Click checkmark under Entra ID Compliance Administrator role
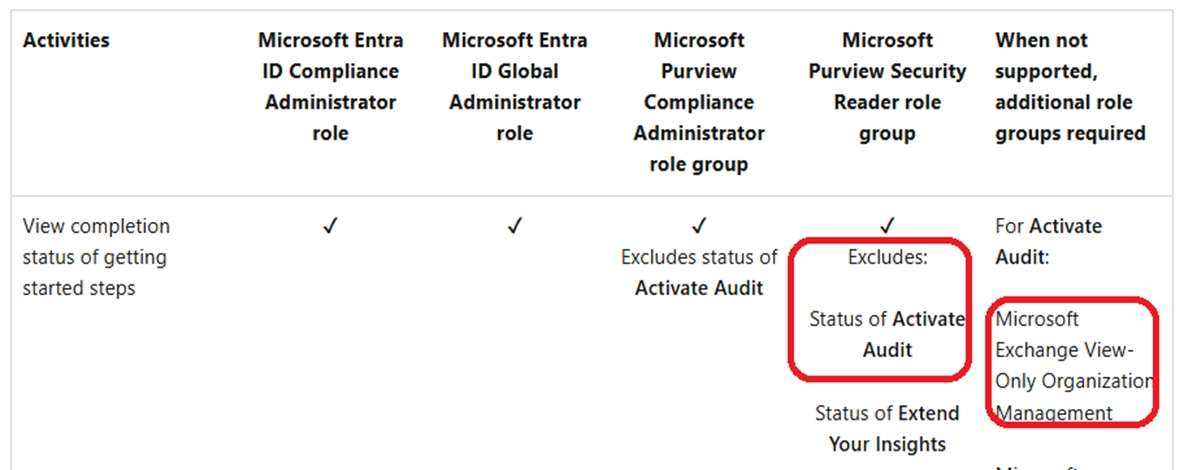The image size is (1184, 470). coord(330,227)
